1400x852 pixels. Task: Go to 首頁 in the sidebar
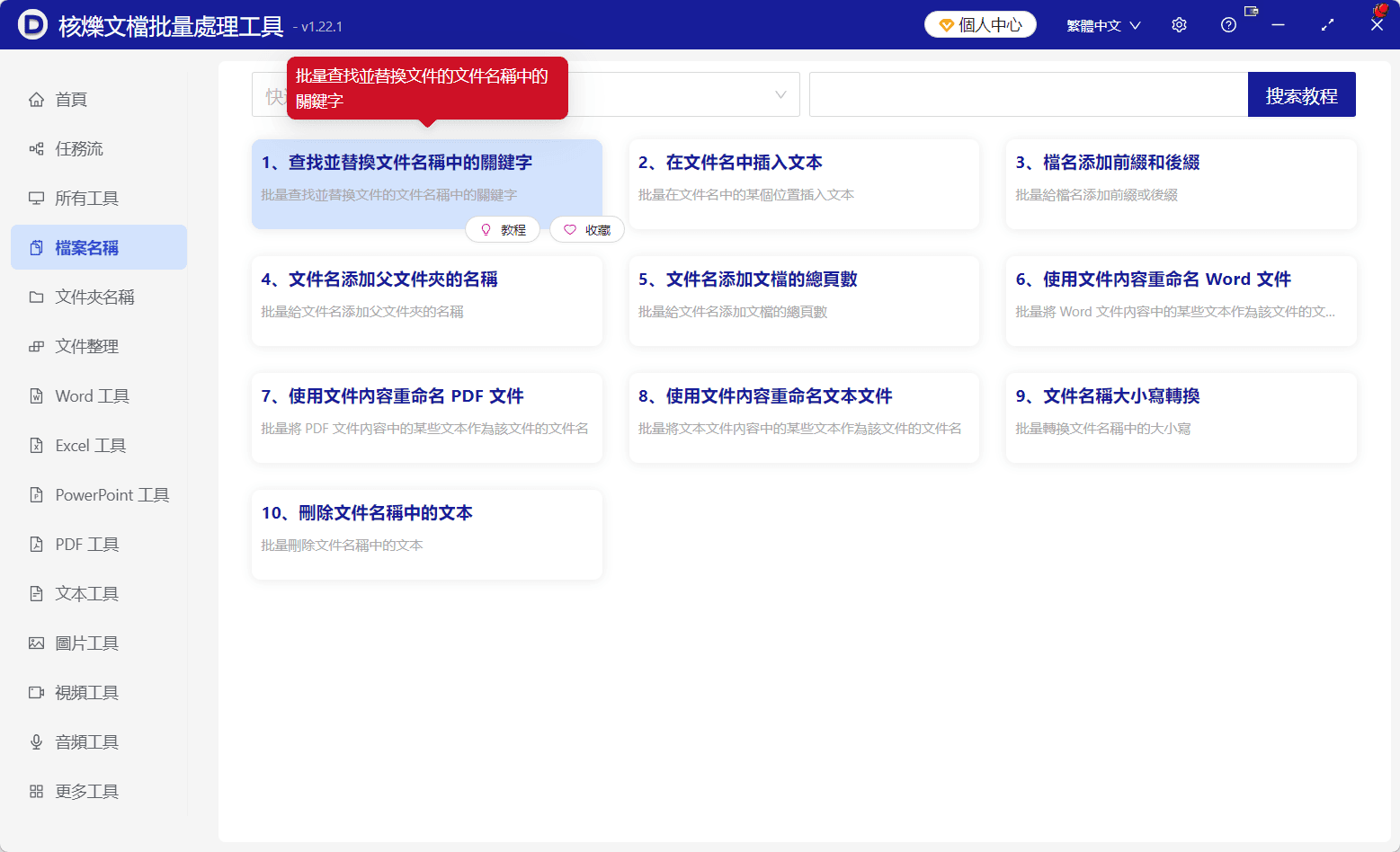click(x=99, y=100)
